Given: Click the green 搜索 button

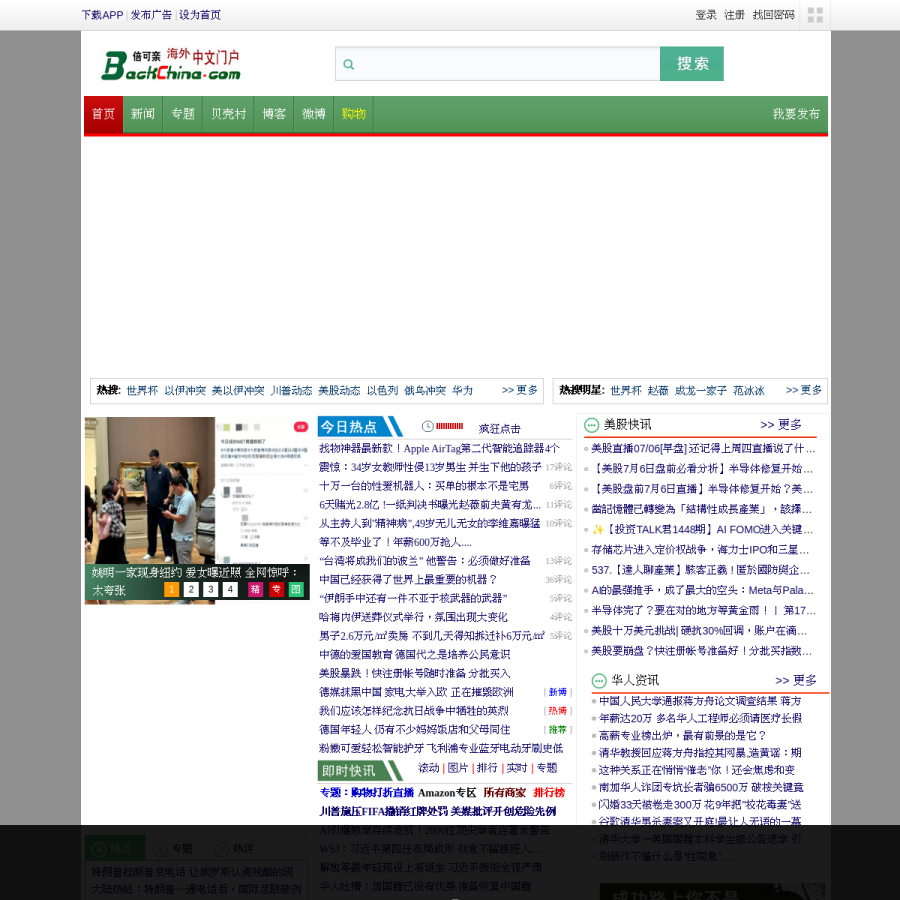Looking at the screenshot, I should 692,64.
